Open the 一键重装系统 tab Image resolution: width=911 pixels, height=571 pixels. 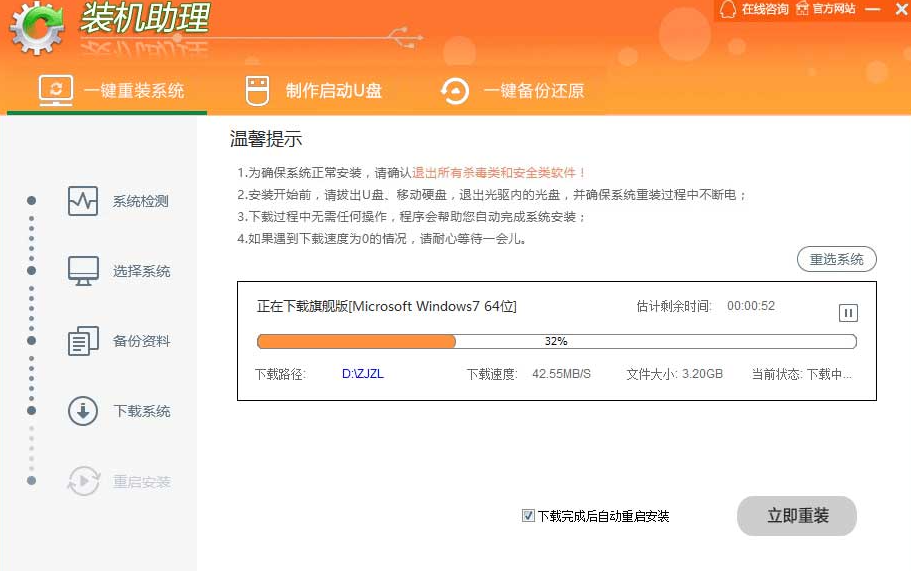point(112,91)
